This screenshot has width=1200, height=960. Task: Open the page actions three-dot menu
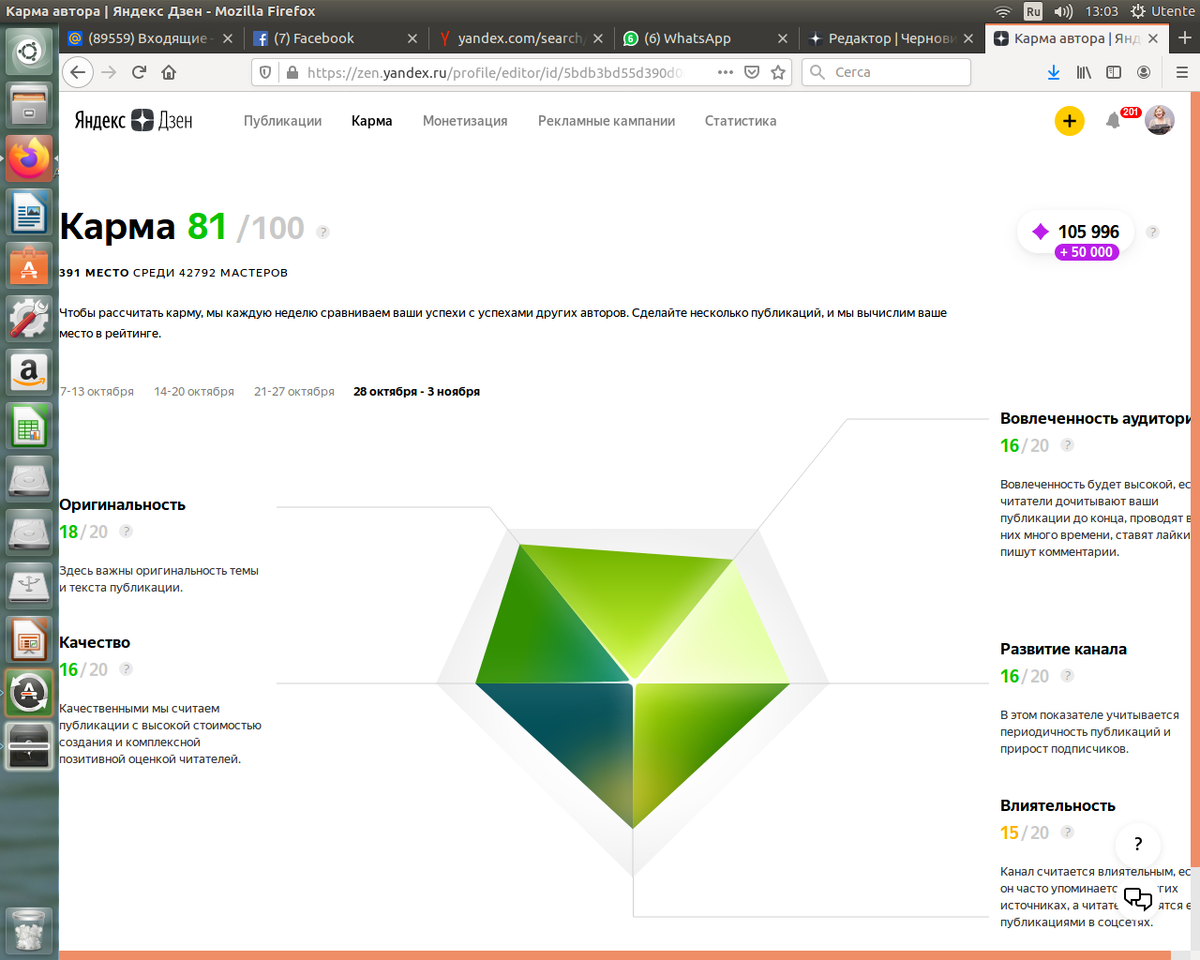tap(726, 73)
